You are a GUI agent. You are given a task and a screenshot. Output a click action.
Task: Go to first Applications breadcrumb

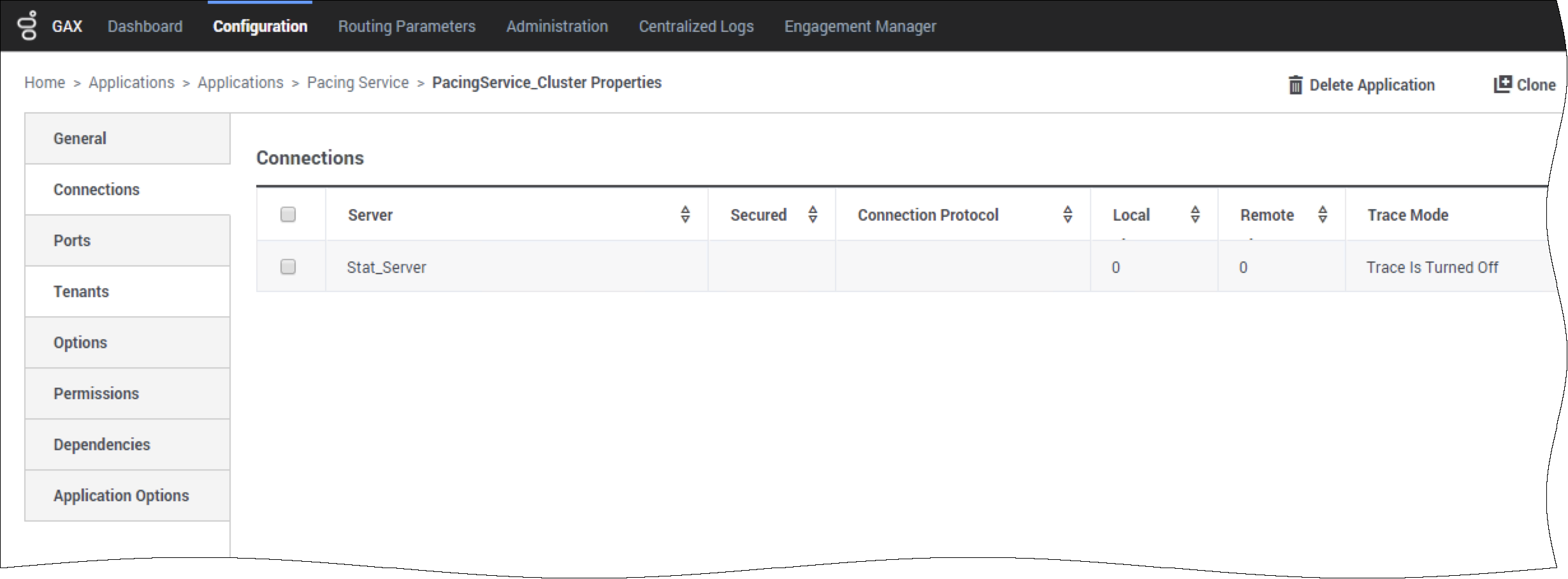click(x=131, y=82)
